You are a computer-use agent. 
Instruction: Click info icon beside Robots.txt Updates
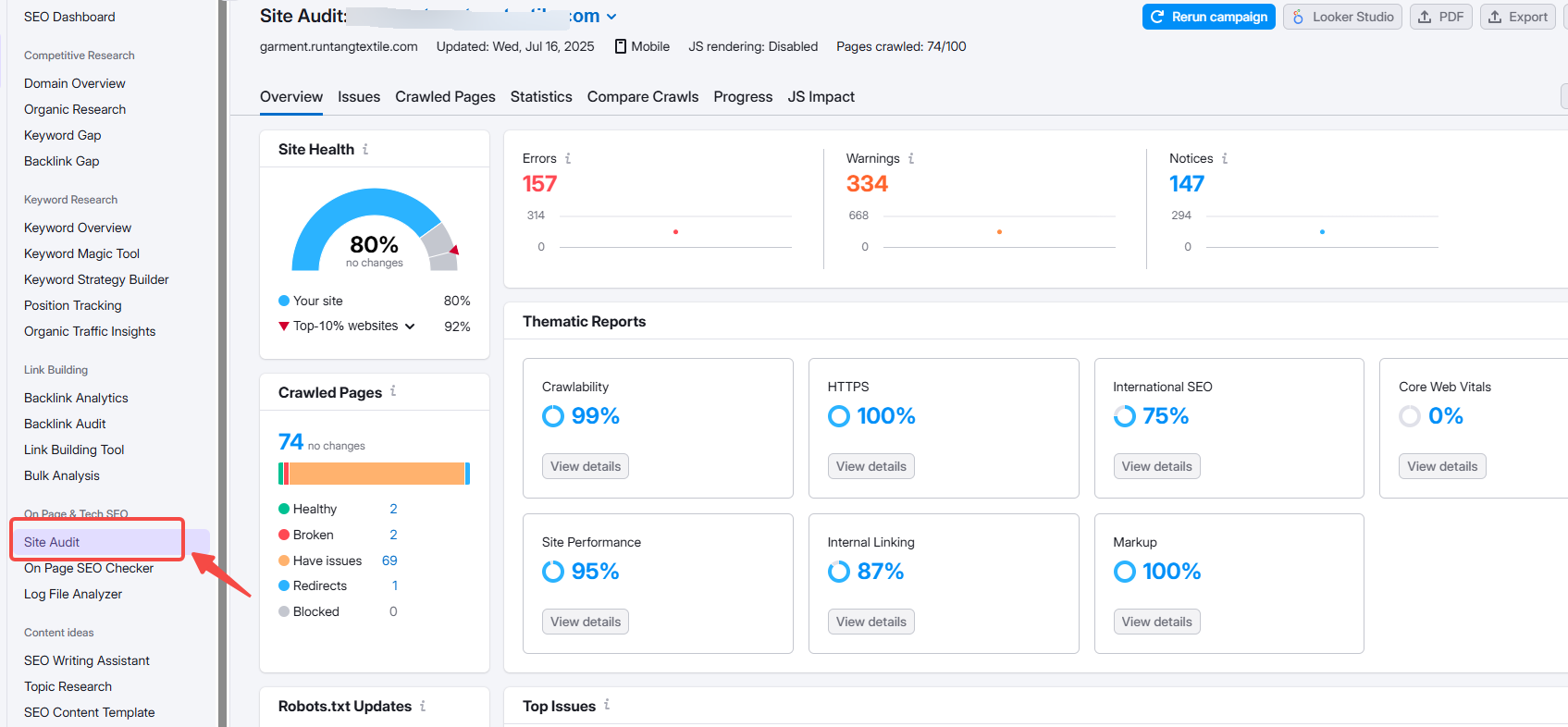point(423,706)
